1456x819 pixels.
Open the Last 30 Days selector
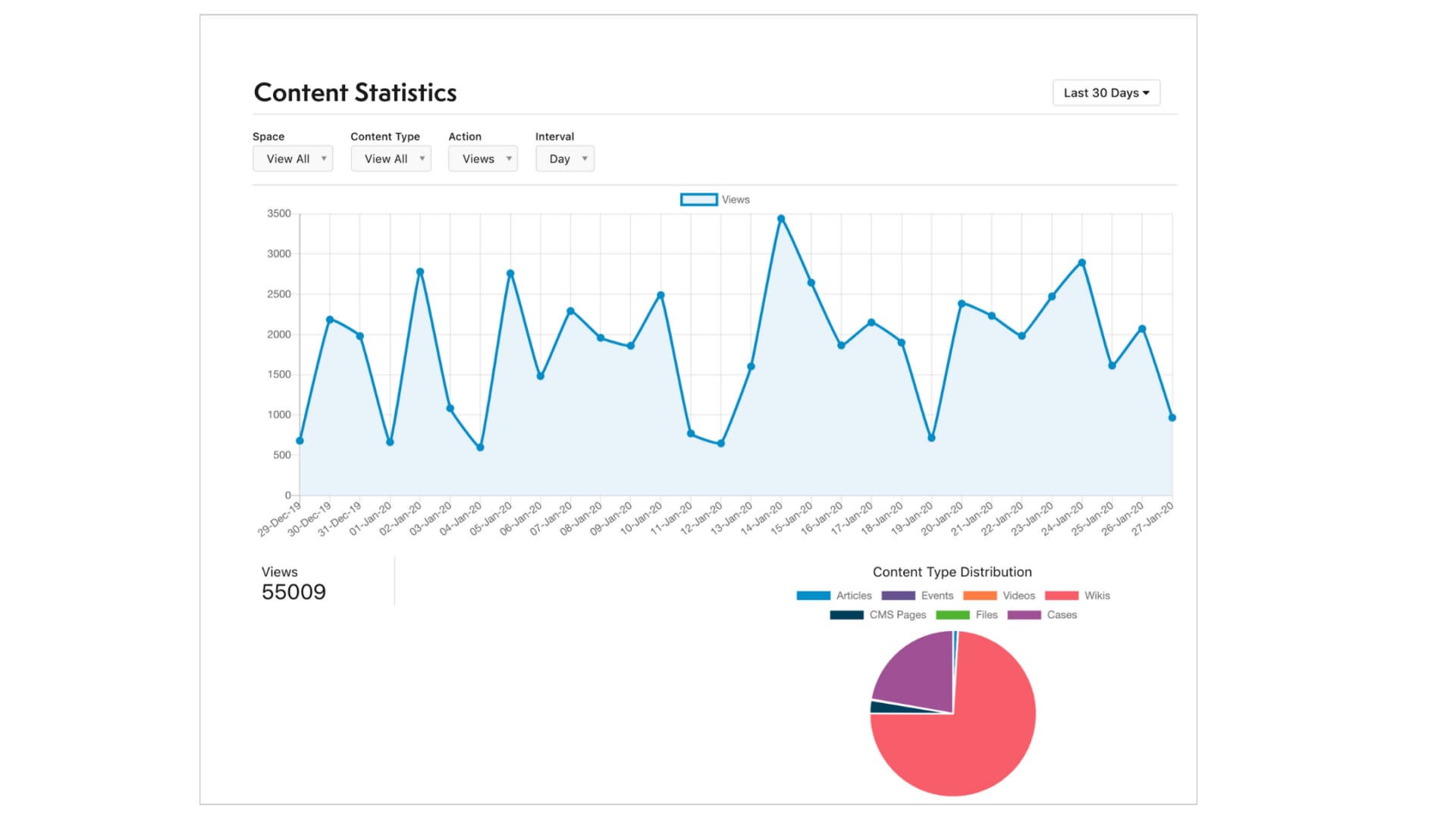(x=1106, y=93)
